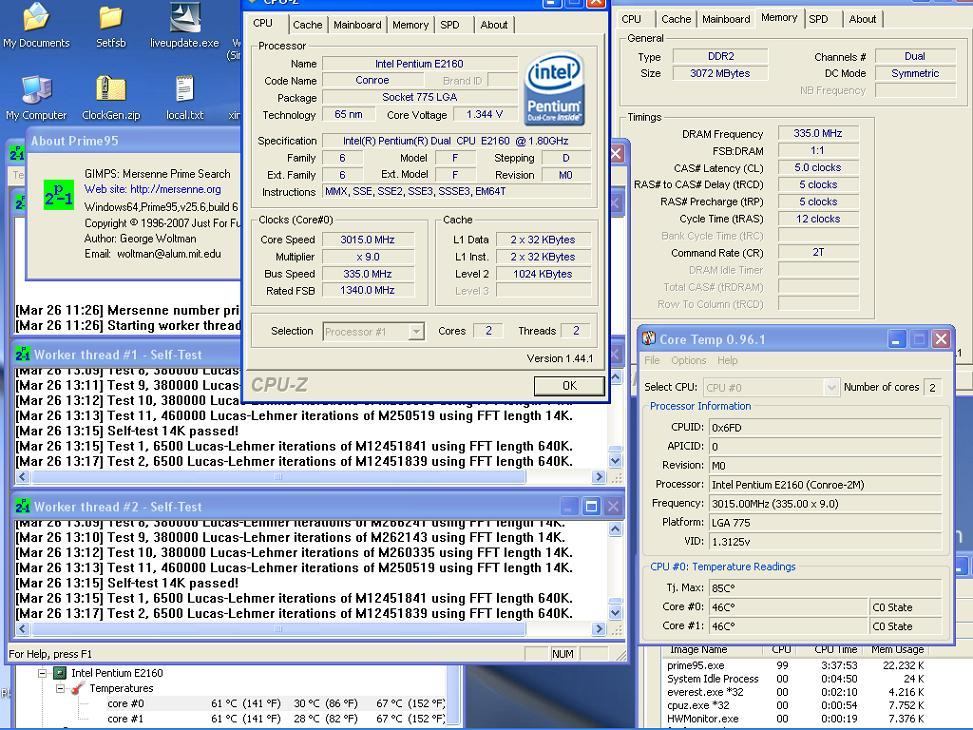Open the File menu in Core Temp
Image resolution: width=973 pixels, height=730 pixels.
tap(652, 360)
